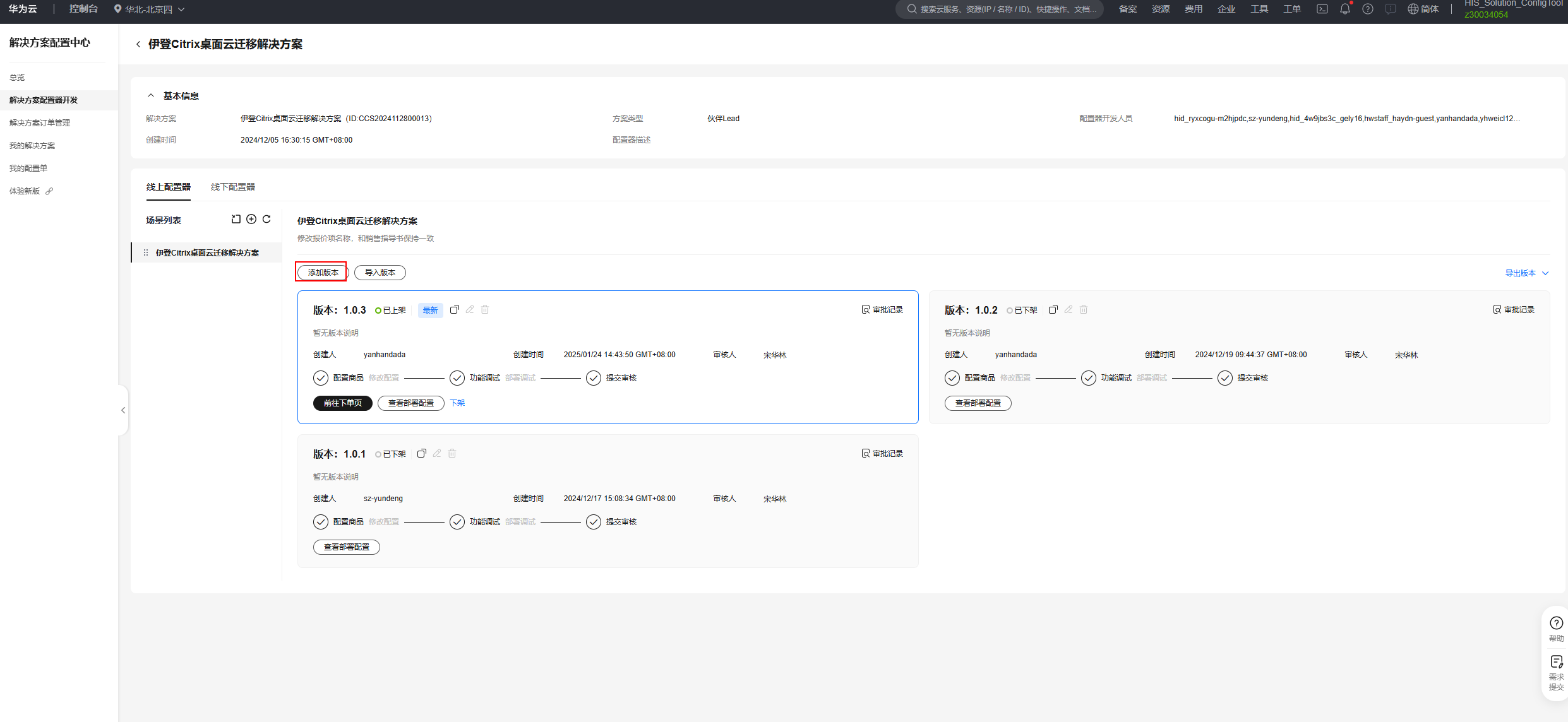Viewport: 1568px width, 722px height.
Task: Open 工具 in top navigation
Action: [1259, 9]
